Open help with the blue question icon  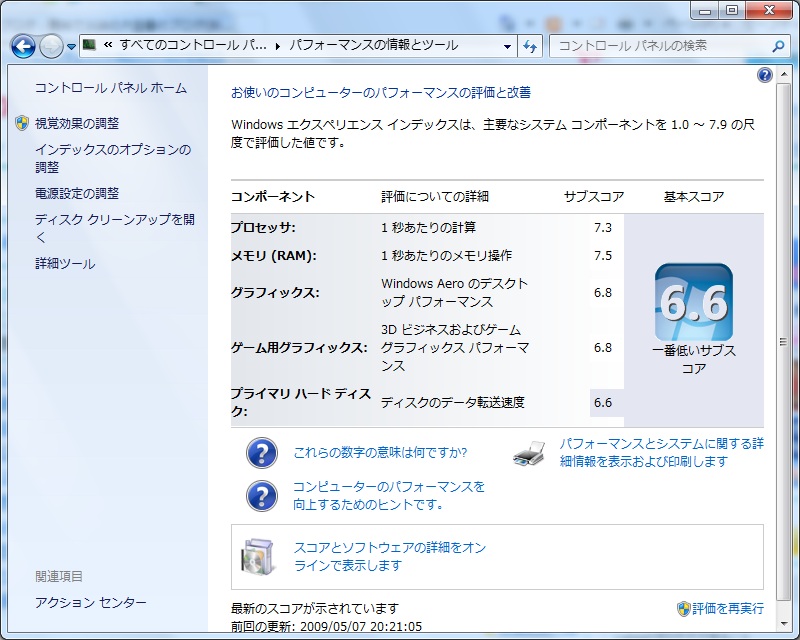pyautogui.click(x=764, y=76)
